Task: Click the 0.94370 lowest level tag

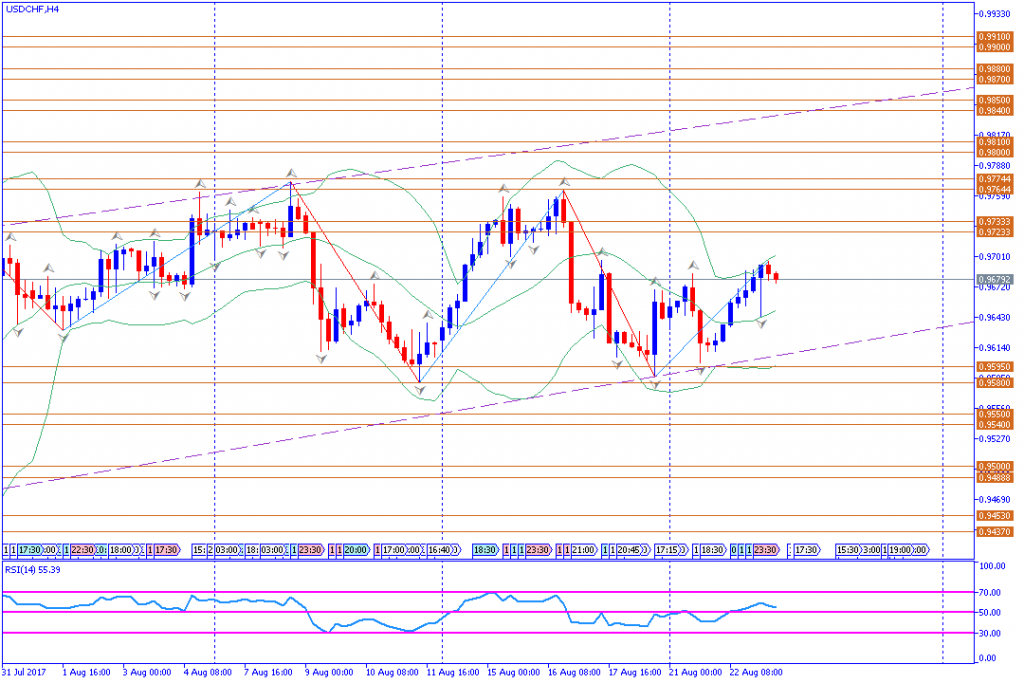Action: 992,531
